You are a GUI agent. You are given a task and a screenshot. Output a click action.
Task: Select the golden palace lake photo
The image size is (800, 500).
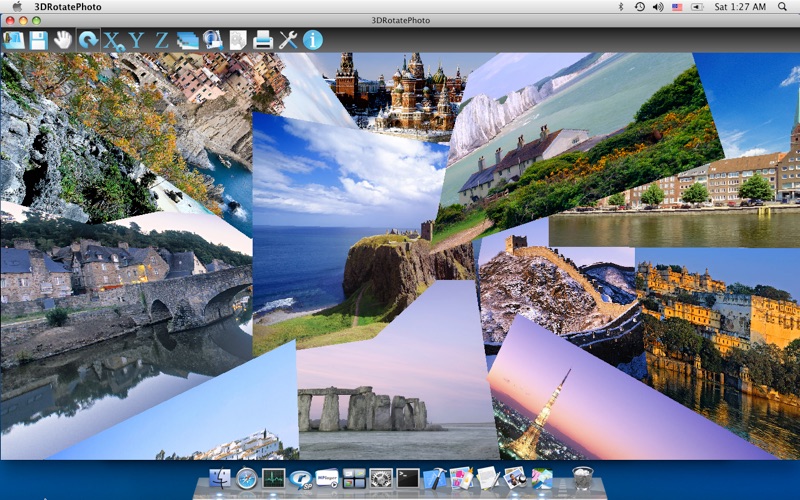pos(719,347)
